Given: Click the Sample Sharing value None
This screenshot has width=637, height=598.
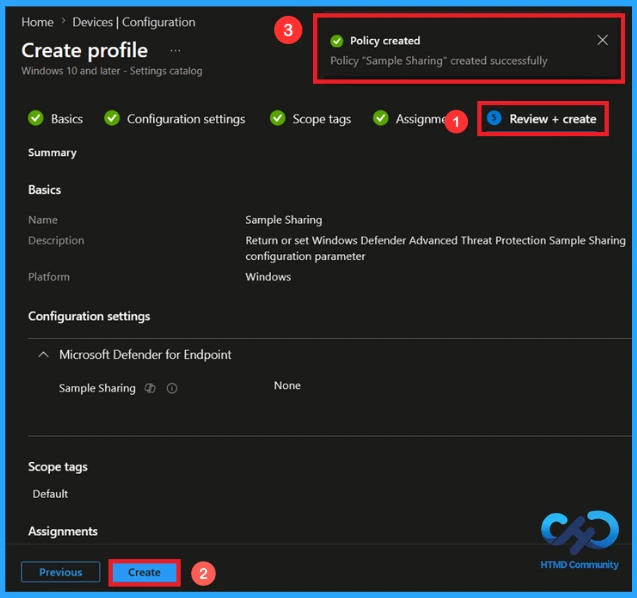Looking at the screenshot, I should click(x=287, y=385).
